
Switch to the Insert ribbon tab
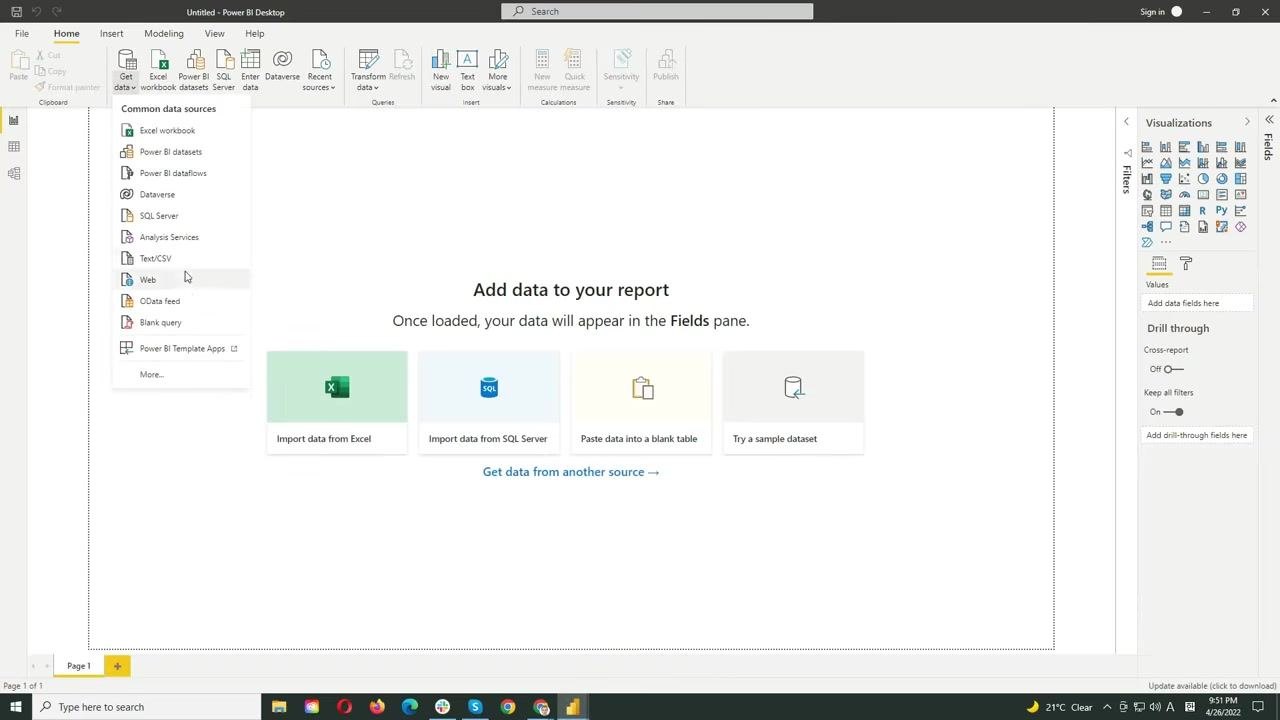coord(112,34)
